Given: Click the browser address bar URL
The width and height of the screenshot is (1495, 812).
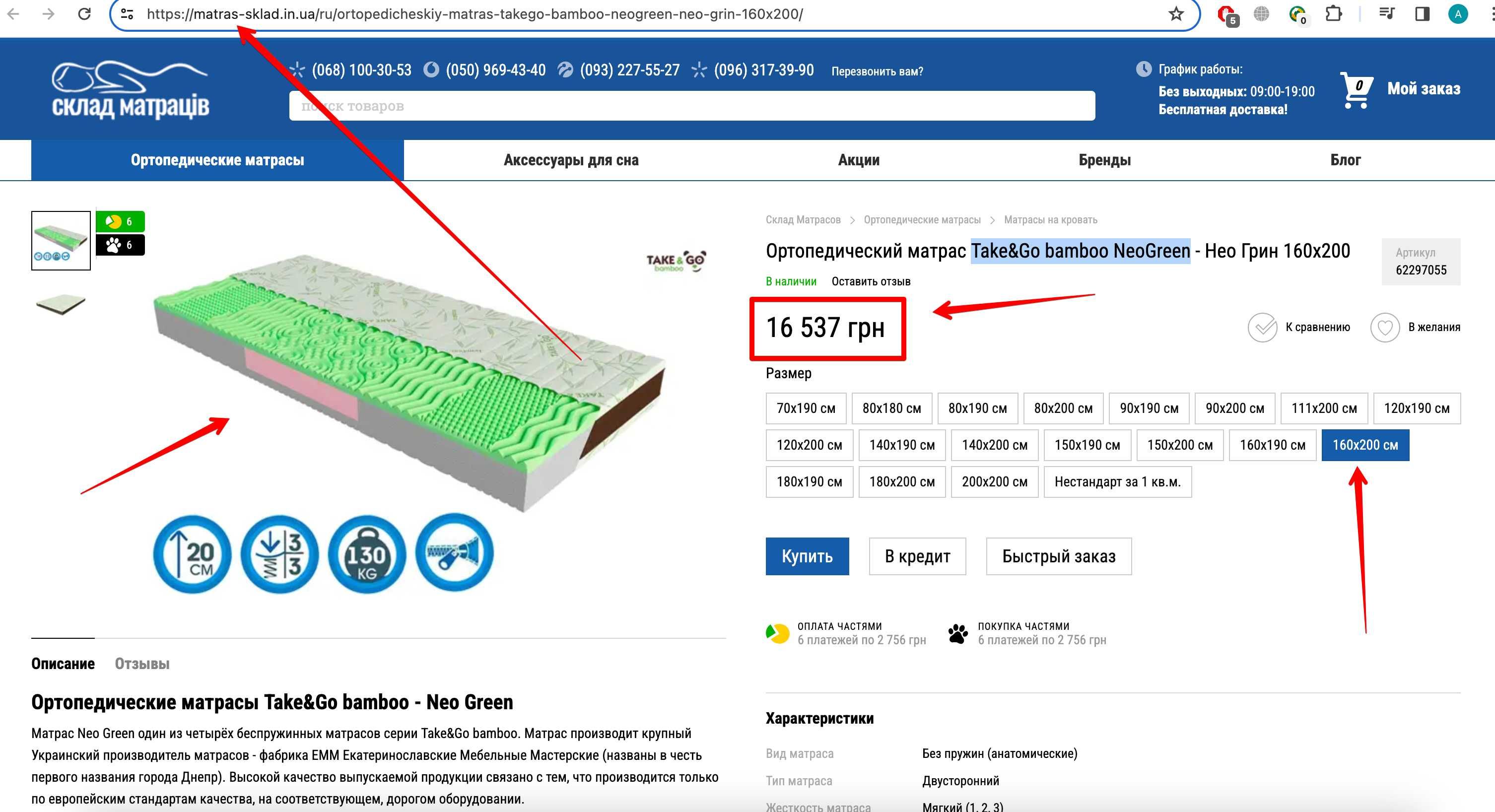Looking at the screenshot, I should 475,14.
